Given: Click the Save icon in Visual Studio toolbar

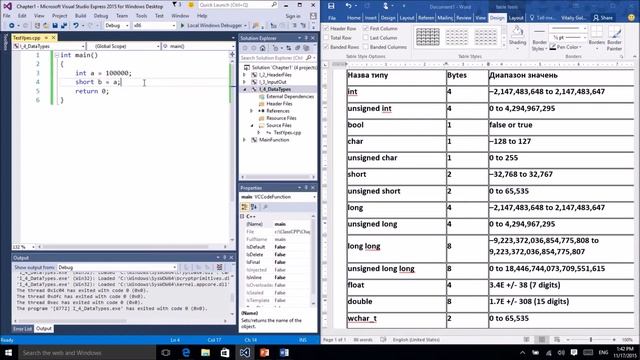Looking at the screenshot, I should [55, 25].
